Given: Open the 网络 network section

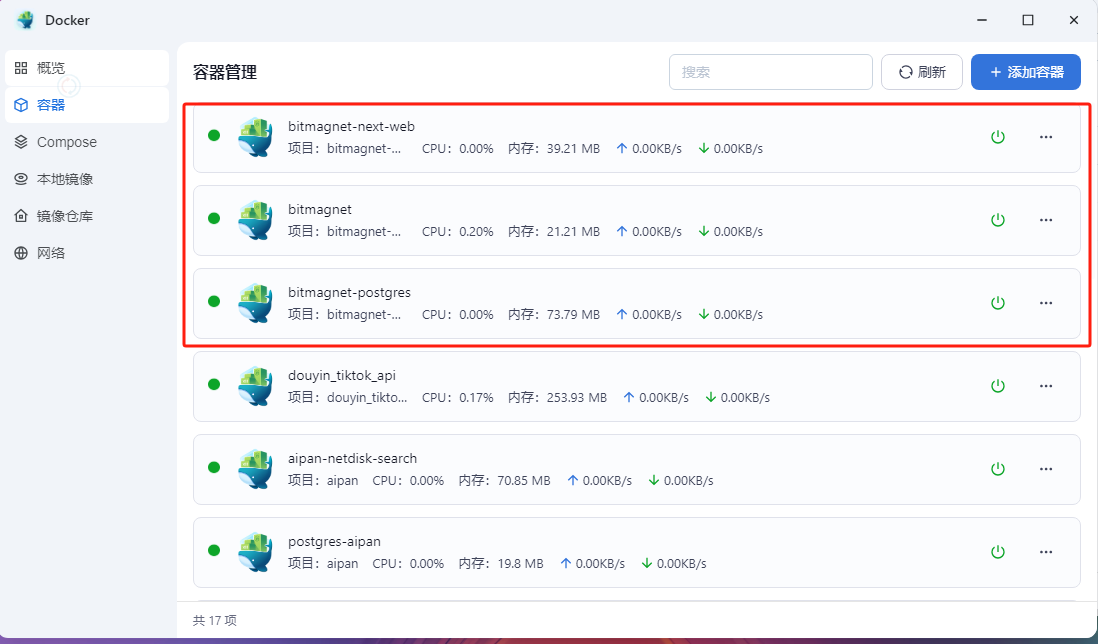Looking at the screenshot, I should [x=87, y=253].
